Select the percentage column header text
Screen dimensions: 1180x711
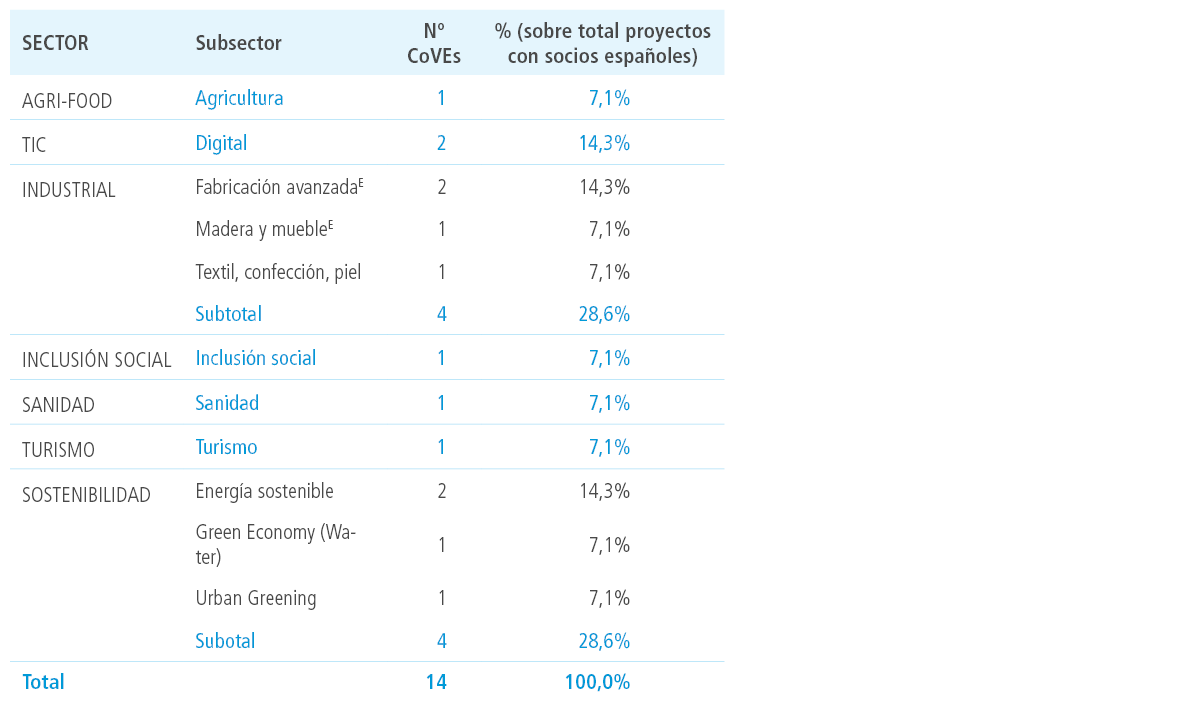click(x=603, y=43)
